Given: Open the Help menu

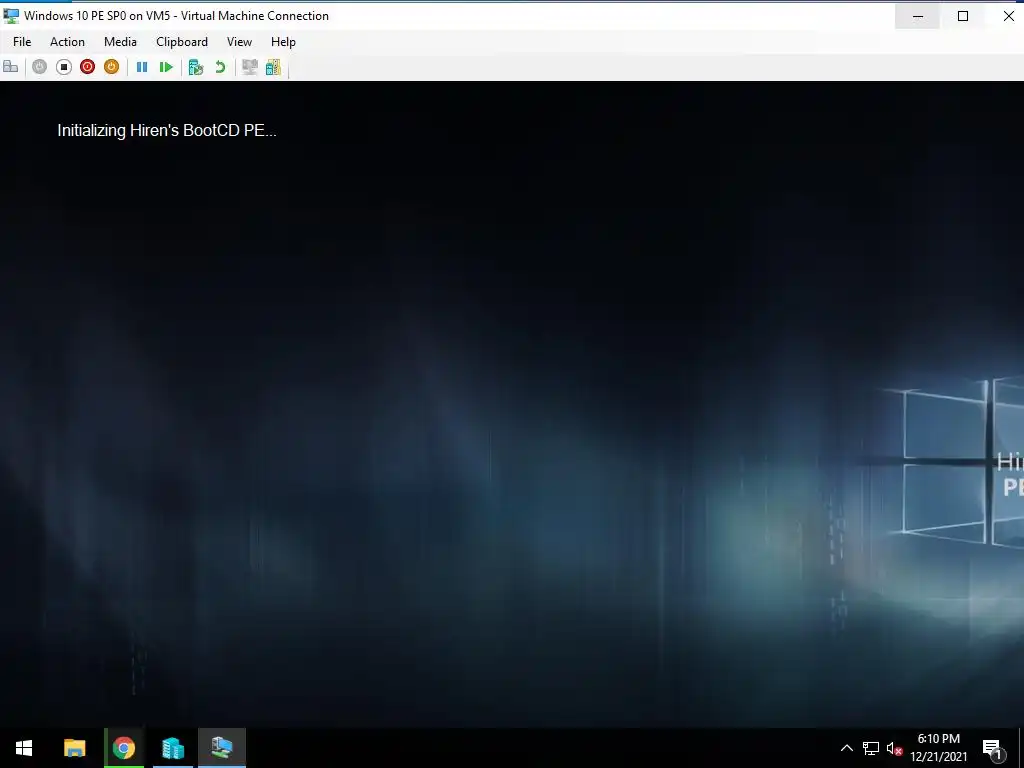Looking at the screenshot, I should 283,42.
